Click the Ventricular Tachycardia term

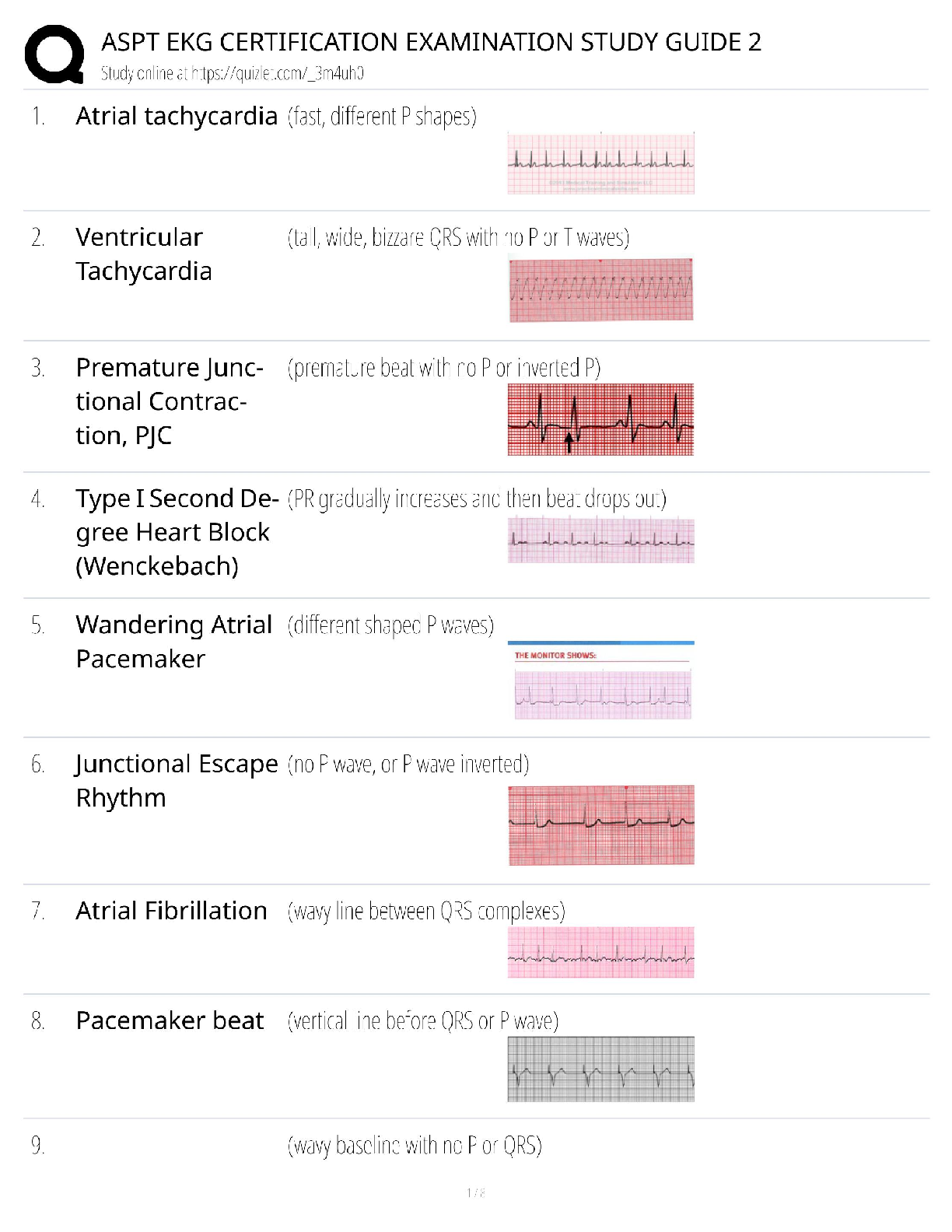pos(144,254)
